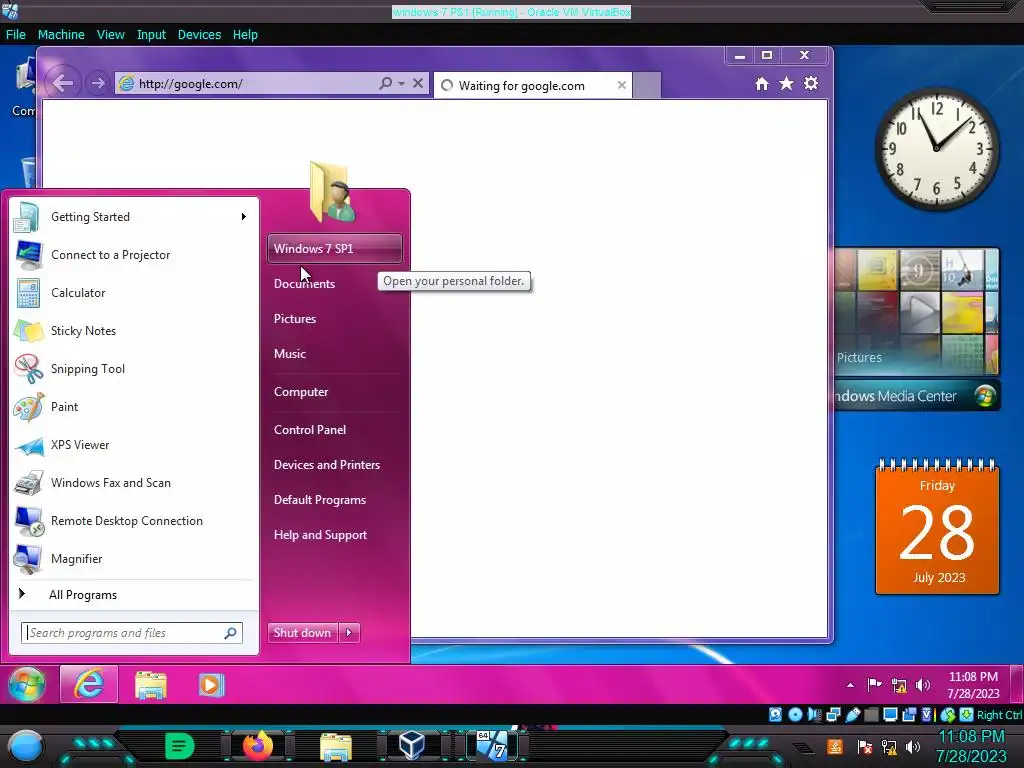Click the user account picture icon
1024x768 pixels.
(x=333, y=192)
